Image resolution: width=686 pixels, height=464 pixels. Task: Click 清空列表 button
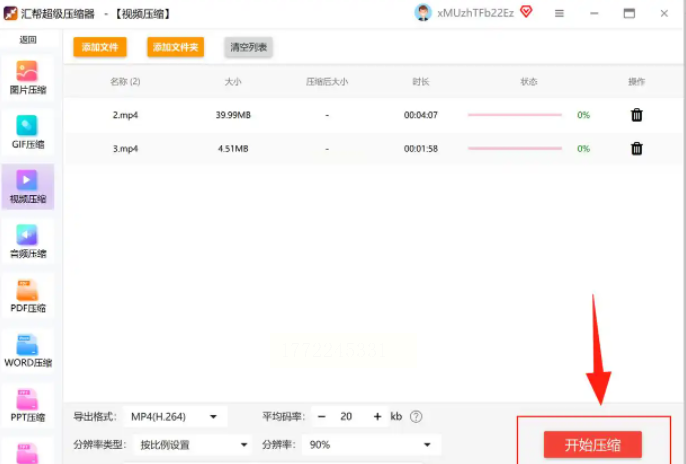point(248,47)
